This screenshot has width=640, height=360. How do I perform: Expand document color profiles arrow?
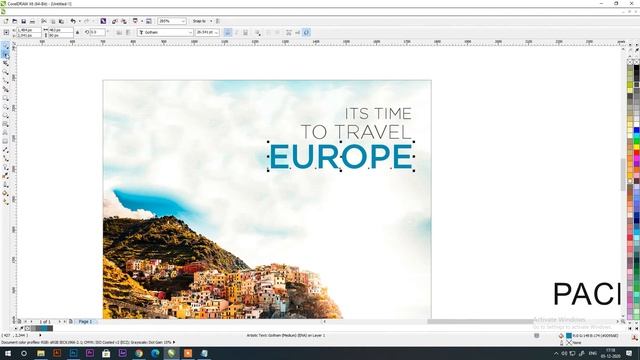(x=174, y=342)
